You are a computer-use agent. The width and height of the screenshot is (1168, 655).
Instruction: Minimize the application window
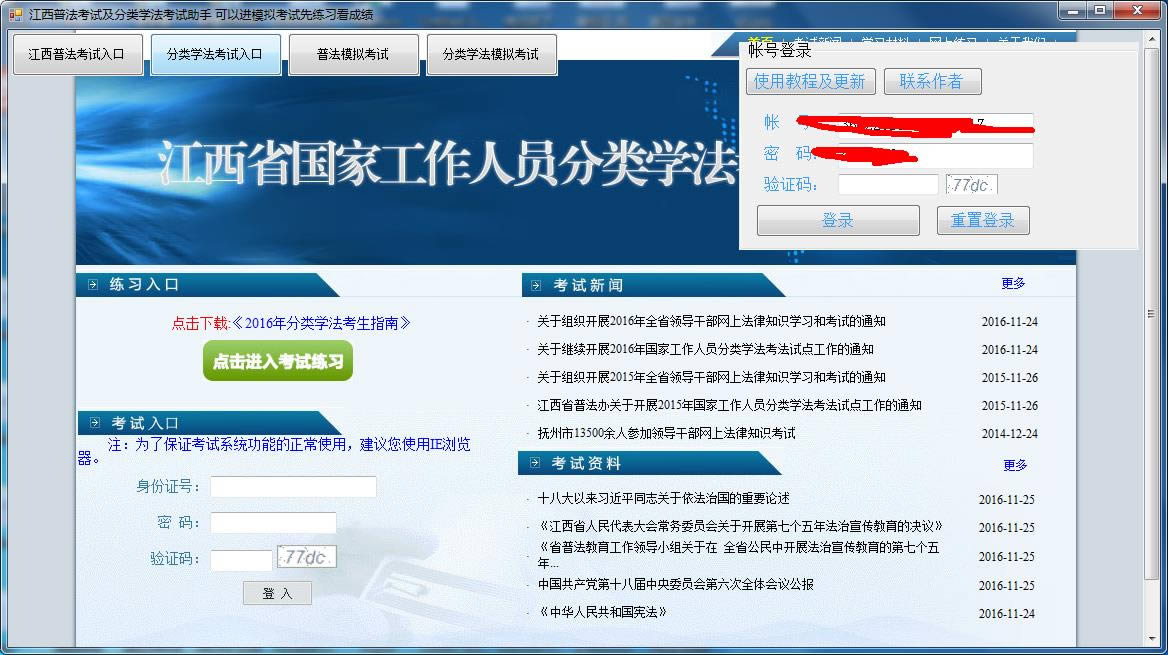click(x=1073, y=10)
